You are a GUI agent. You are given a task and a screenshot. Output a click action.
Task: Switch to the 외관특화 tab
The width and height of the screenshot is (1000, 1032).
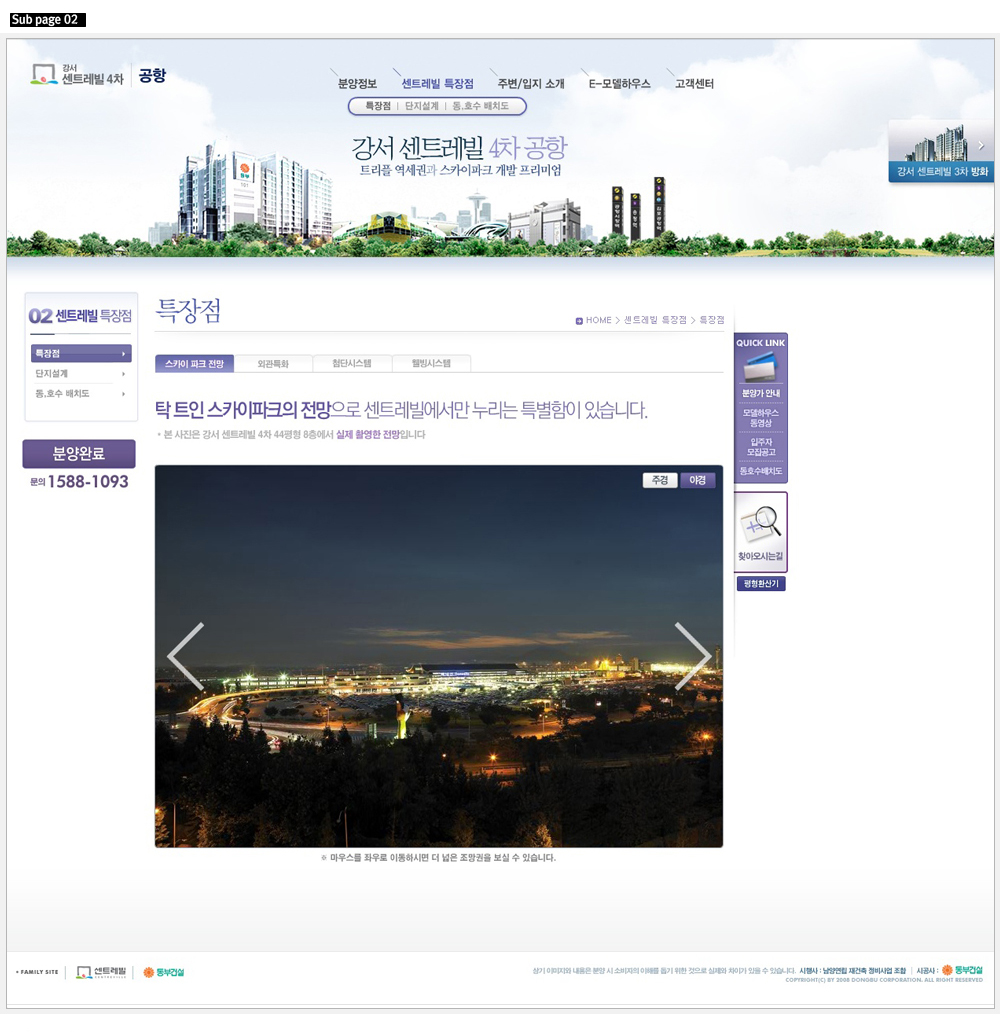273,364
